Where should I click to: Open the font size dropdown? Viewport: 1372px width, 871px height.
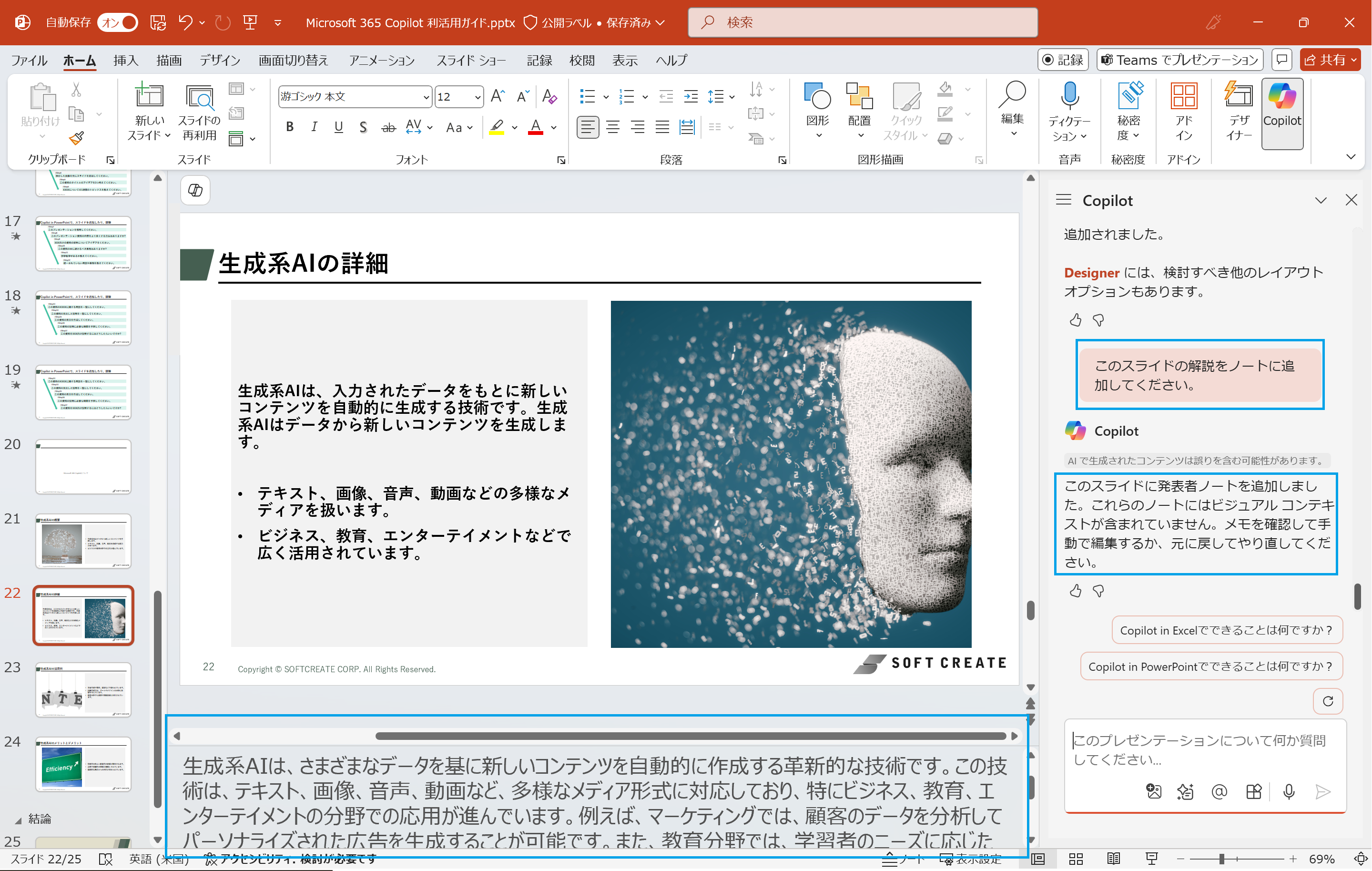478,97
